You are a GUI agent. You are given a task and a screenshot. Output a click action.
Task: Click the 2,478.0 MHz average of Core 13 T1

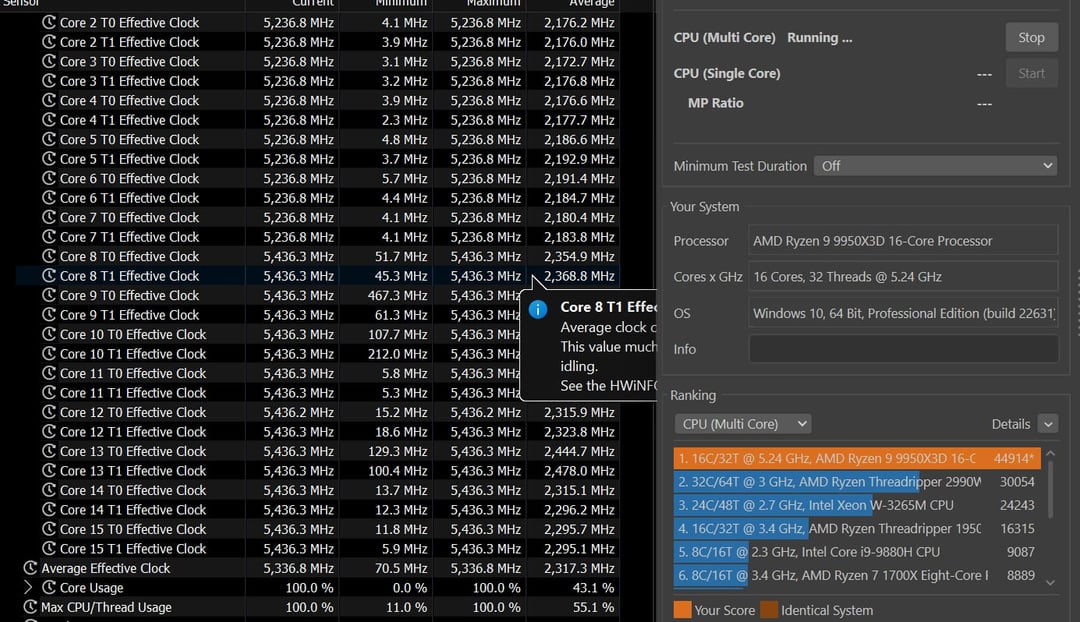(579, 471)
